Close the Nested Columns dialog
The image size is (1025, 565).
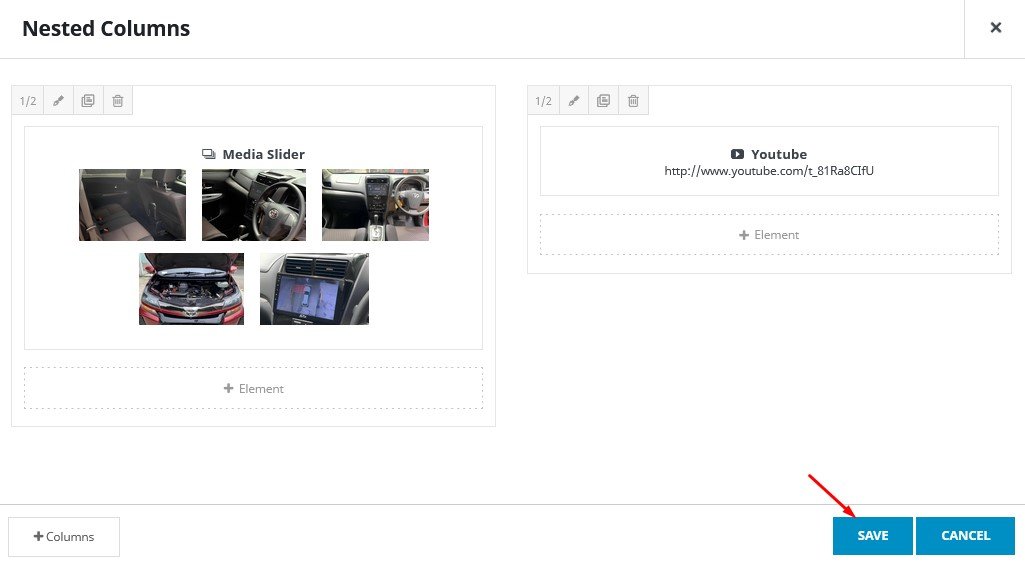(x=995, y=28)
